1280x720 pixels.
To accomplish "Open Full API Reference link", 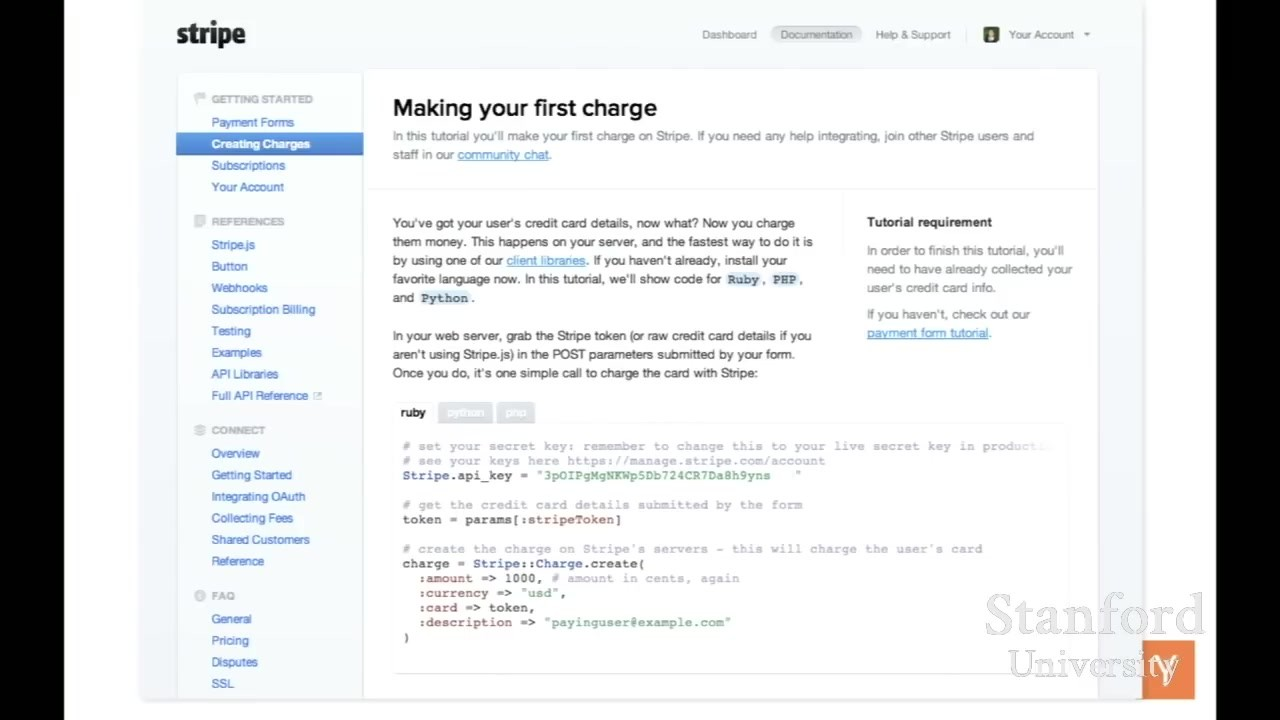I will 260,395.
